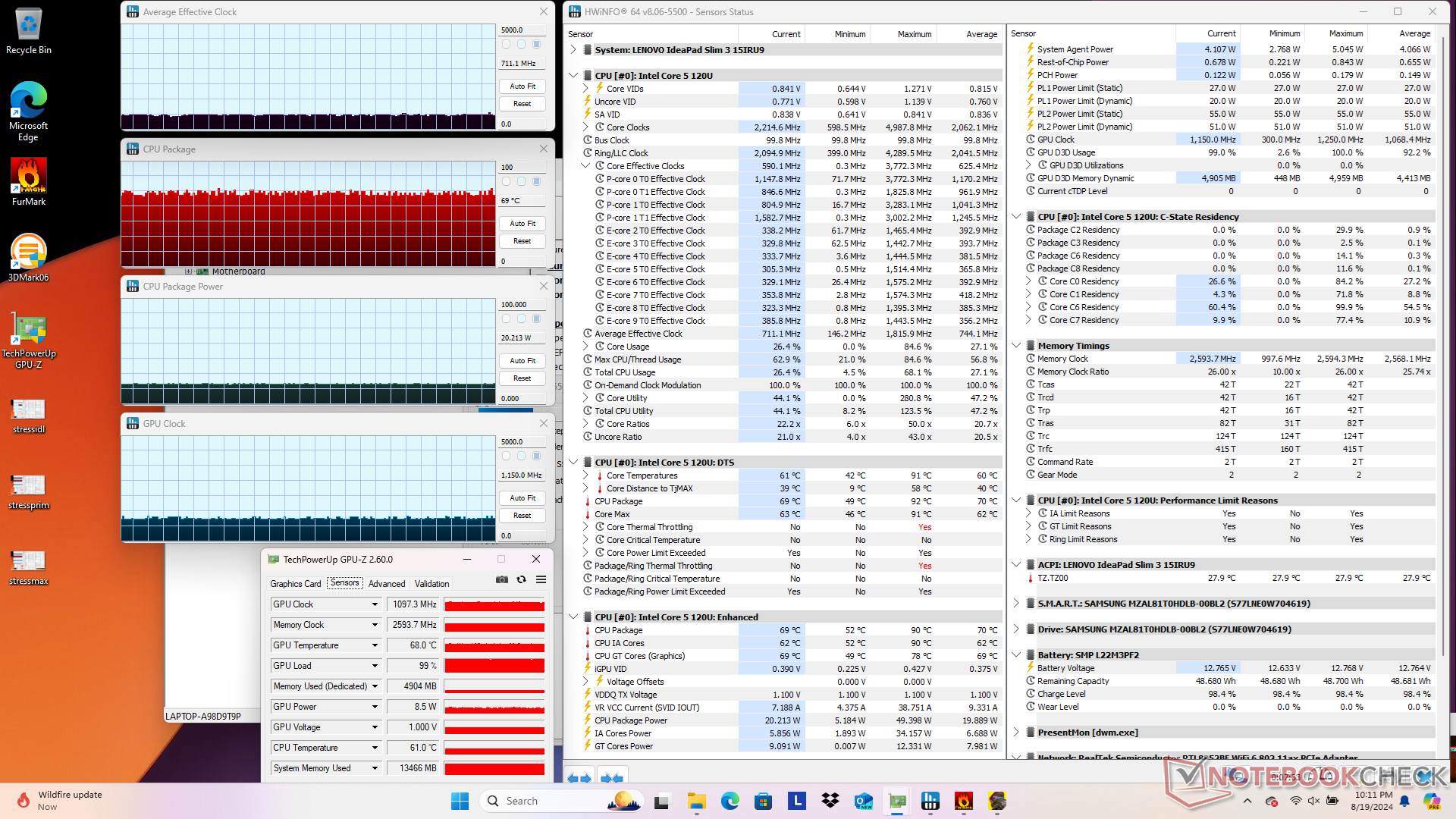Click the GPU-Z refresh icon
Viewport: 1456px width, 819px height.
[x=521, y=579]
